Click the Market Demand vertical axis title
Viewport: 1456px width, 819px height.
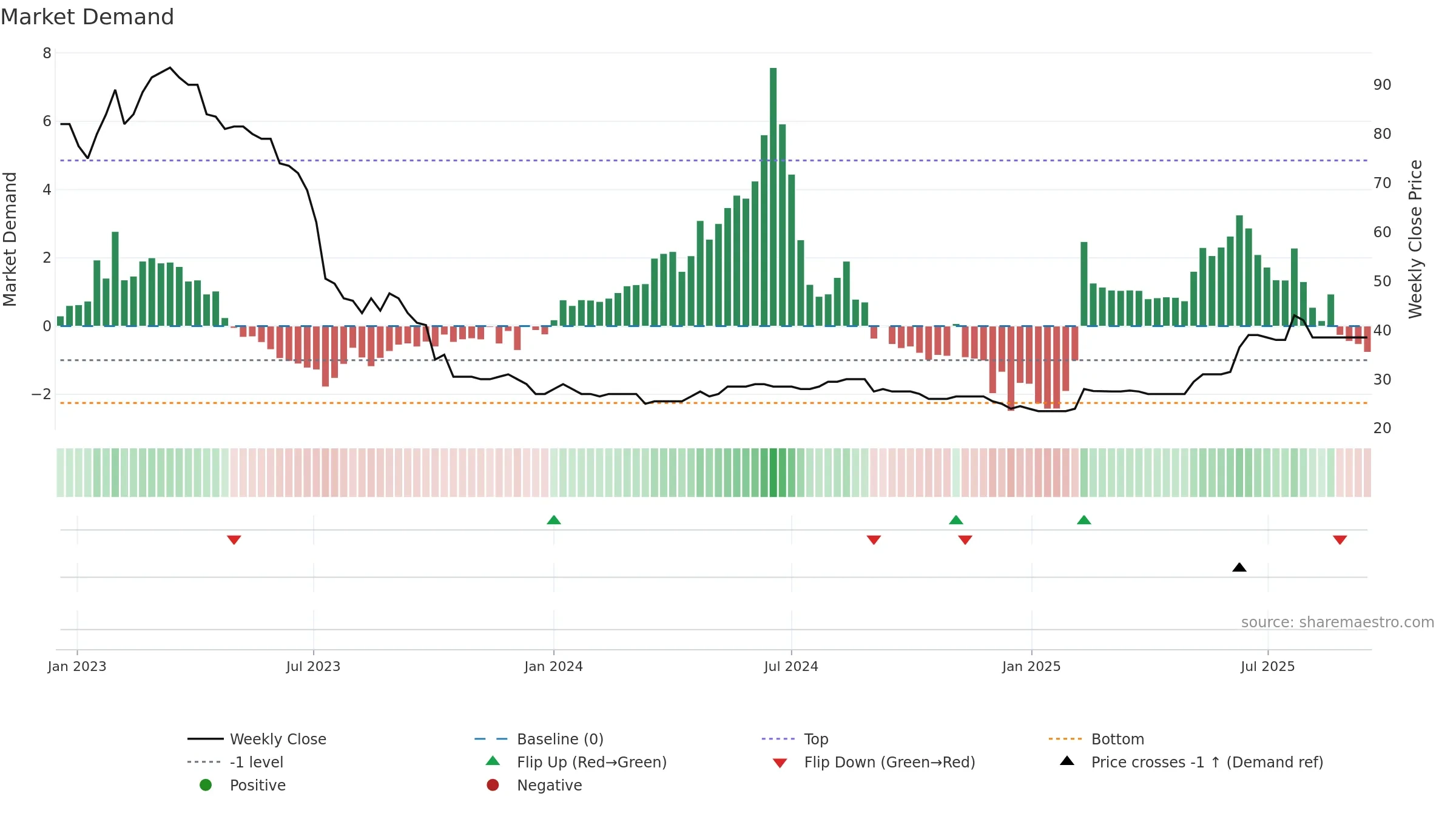(10, 239)
